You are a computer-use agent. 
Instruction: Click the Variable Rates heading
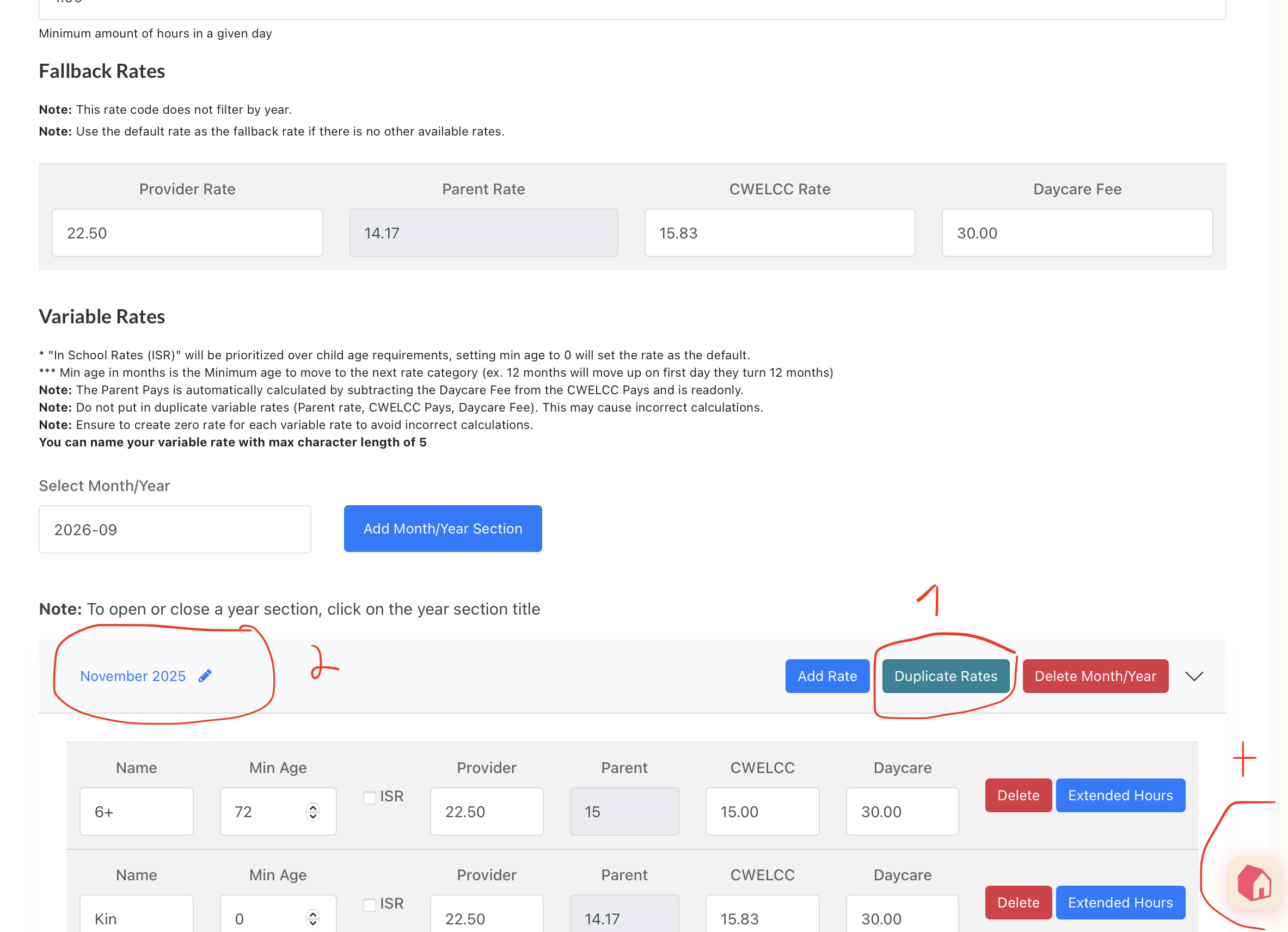(x=102, y=317)
